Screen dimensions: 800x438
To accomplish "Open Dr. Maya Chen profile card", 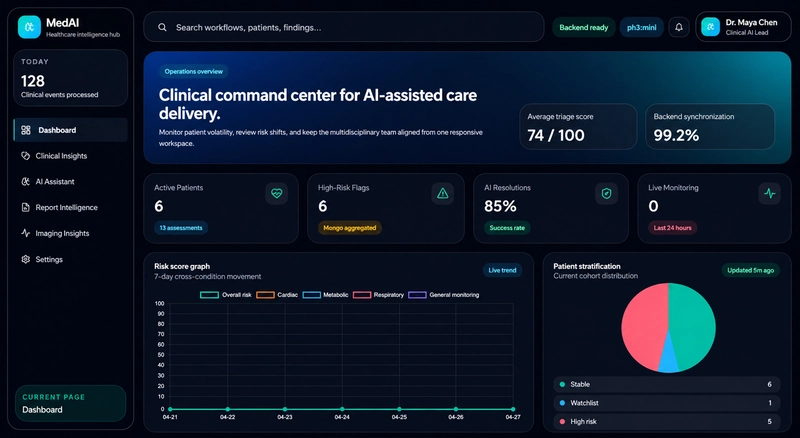I will [x=743, y=27].
